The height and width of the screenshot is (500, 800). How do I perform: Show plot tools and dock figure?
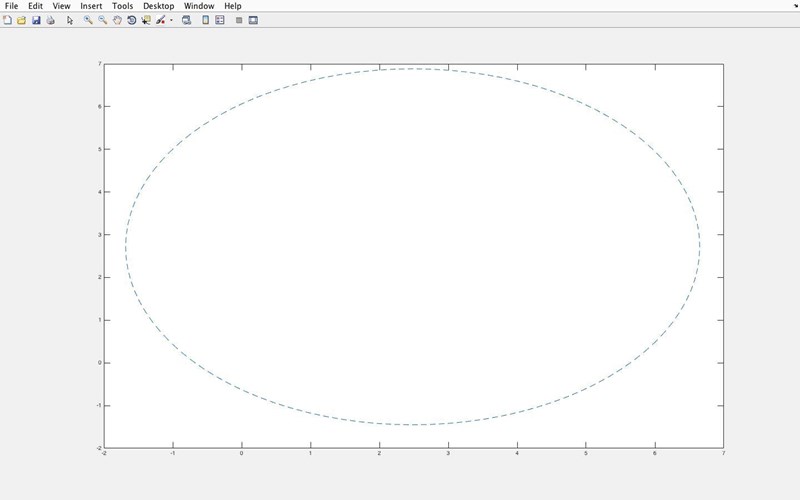click(253, 20)
